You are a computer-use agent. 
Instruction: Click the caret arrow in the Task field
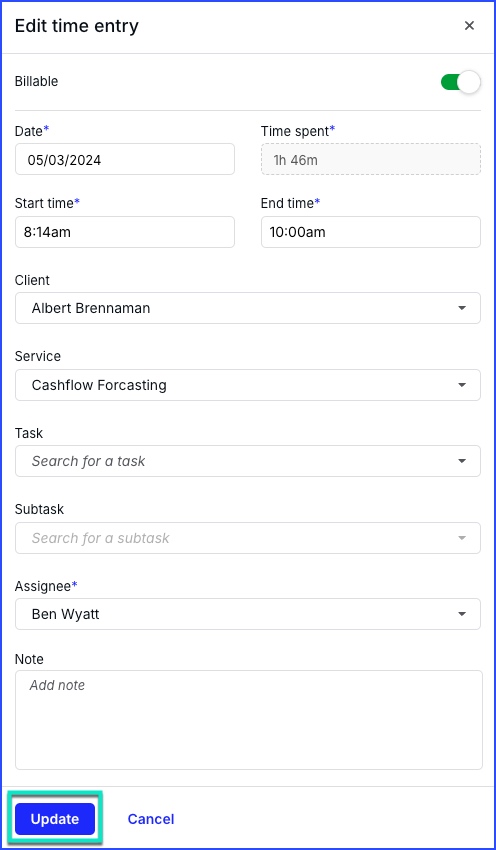(462, 461)
